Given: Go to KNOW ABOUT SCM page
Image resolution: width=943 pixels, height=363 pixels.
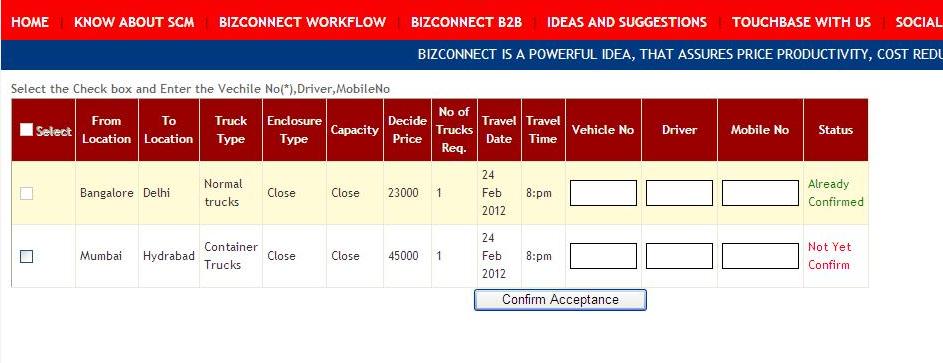Looking at the screenshot, I should pos(134,22).
